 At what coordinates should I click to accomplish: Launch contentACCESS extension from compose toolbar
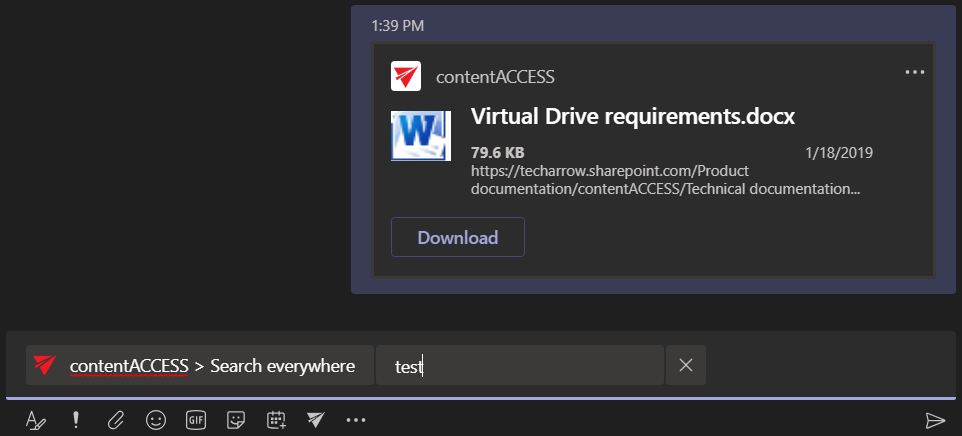point(316,420)
